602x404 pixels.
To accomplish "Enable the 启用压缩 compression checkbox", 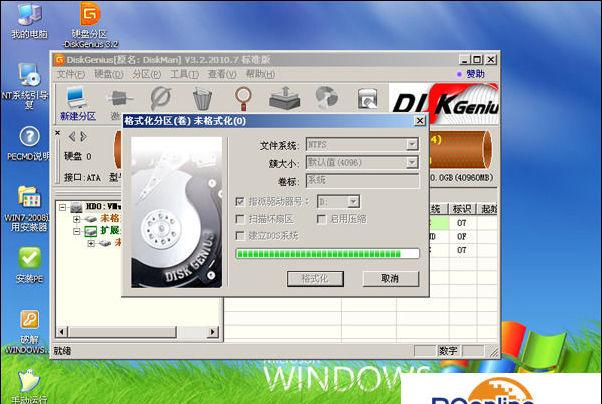I will (321, 218).
